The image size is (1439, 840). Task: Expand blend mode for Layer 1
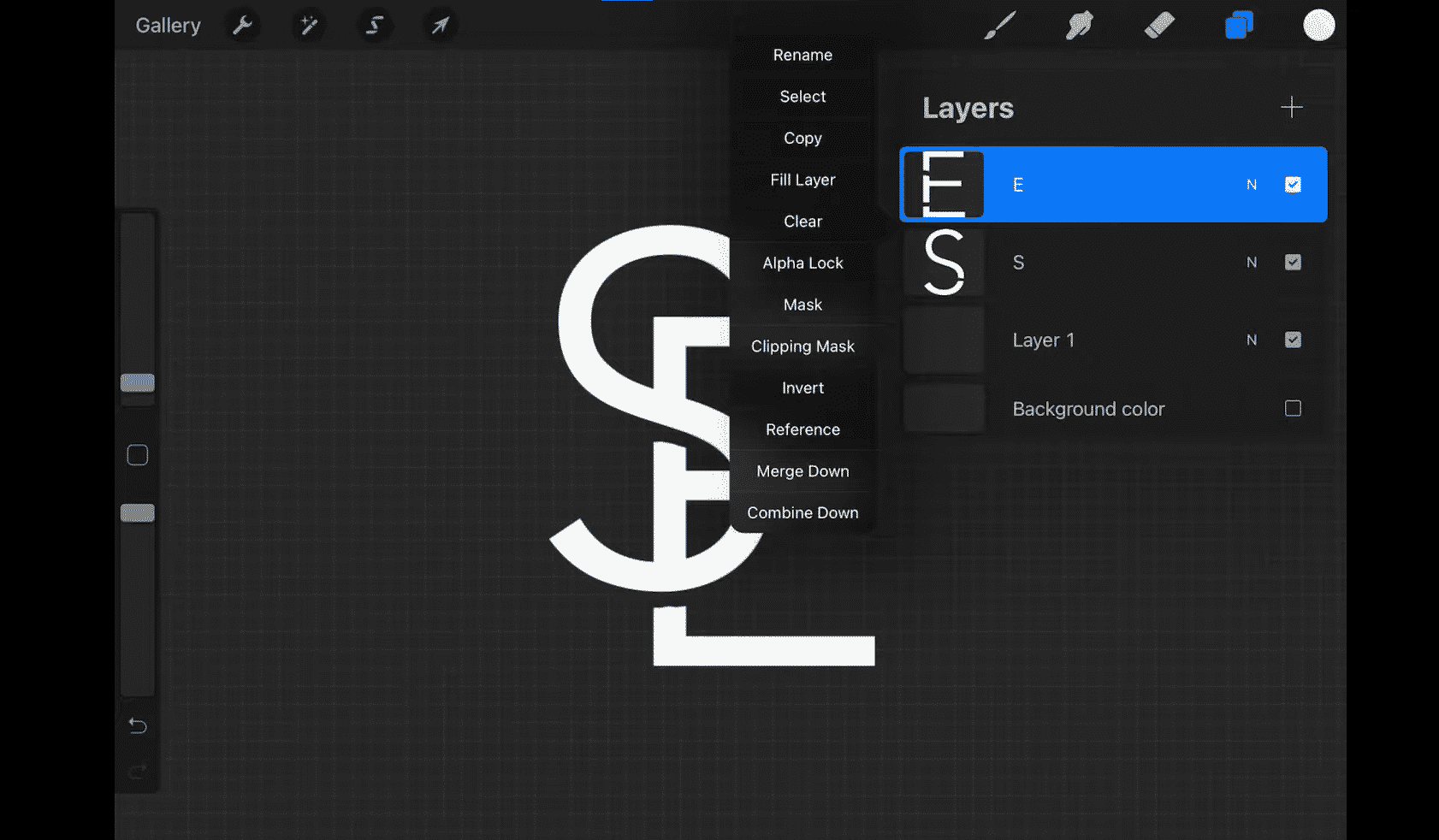[1252, 340]
